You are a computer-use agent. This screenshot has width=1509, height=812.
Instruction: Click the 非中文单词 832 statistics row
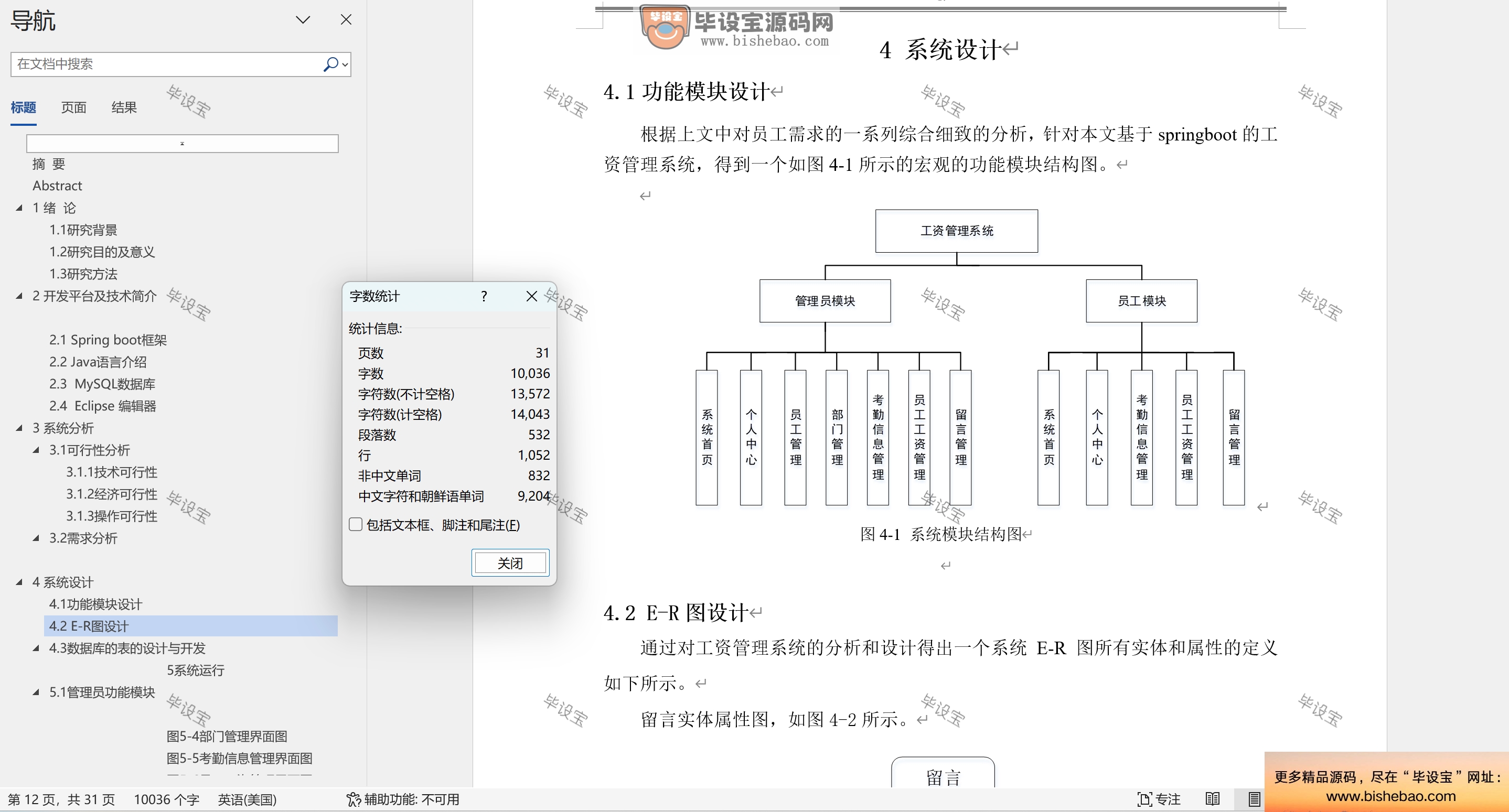pyautogui.click(x=453, y=475)
